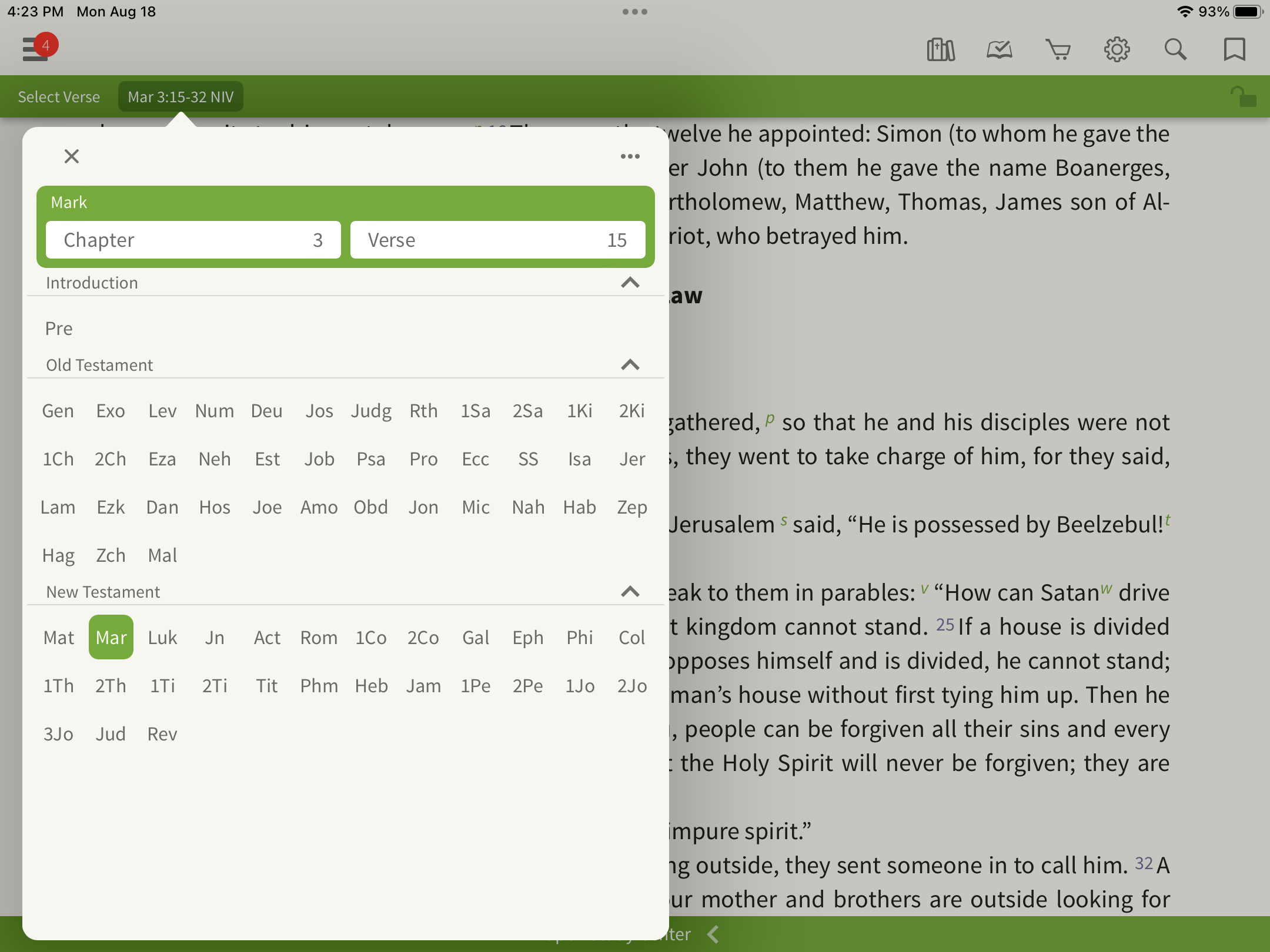Tap the bookmark icon
This screenshot has width=1270, height=952.
1235,49
